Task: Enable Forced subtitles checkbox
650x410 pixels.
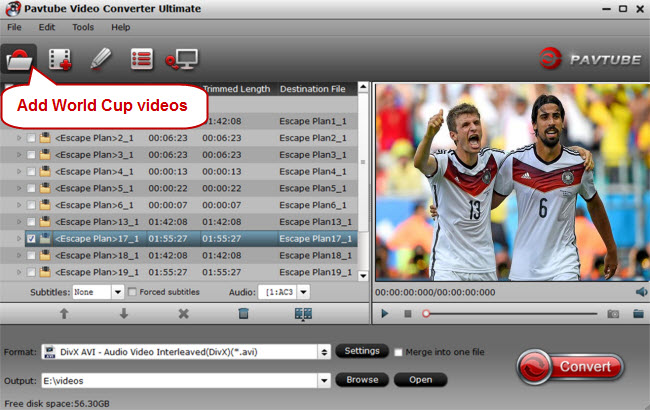Action: (x=132, y=292)
